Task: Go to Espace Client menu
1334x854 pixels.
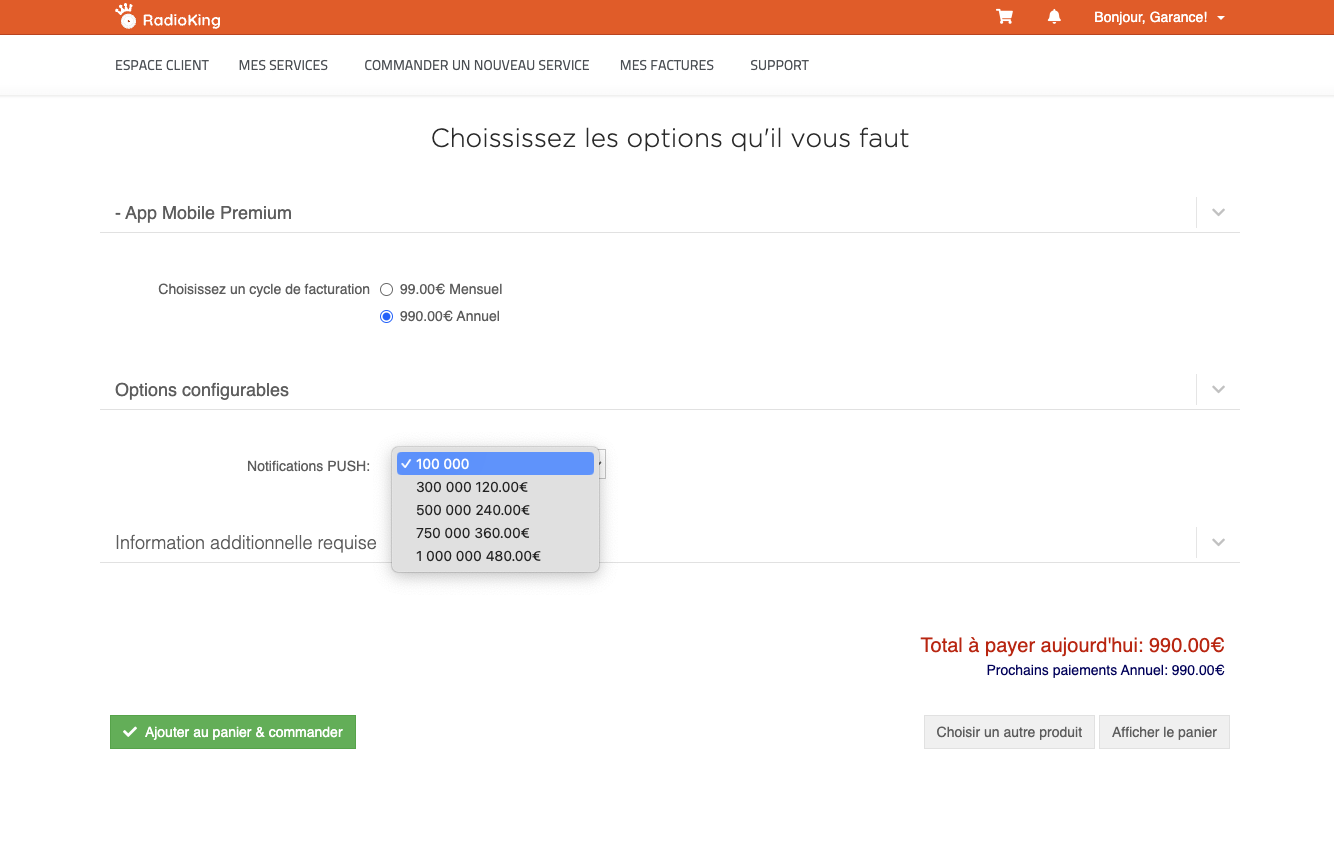Action: 162,65
